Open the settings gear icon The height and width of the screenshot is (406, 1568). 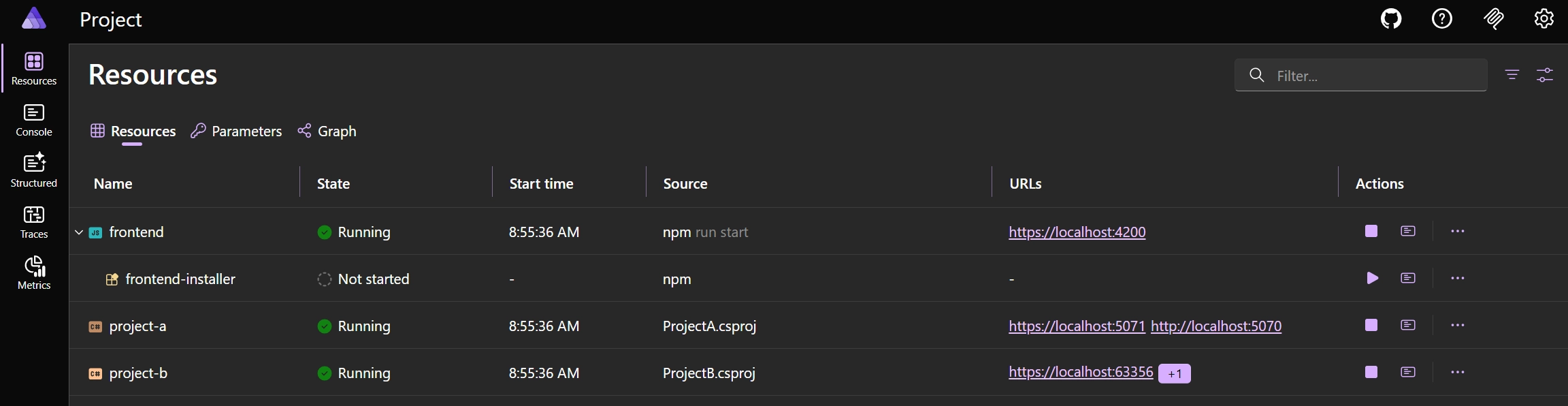[x=1544, y=18]
